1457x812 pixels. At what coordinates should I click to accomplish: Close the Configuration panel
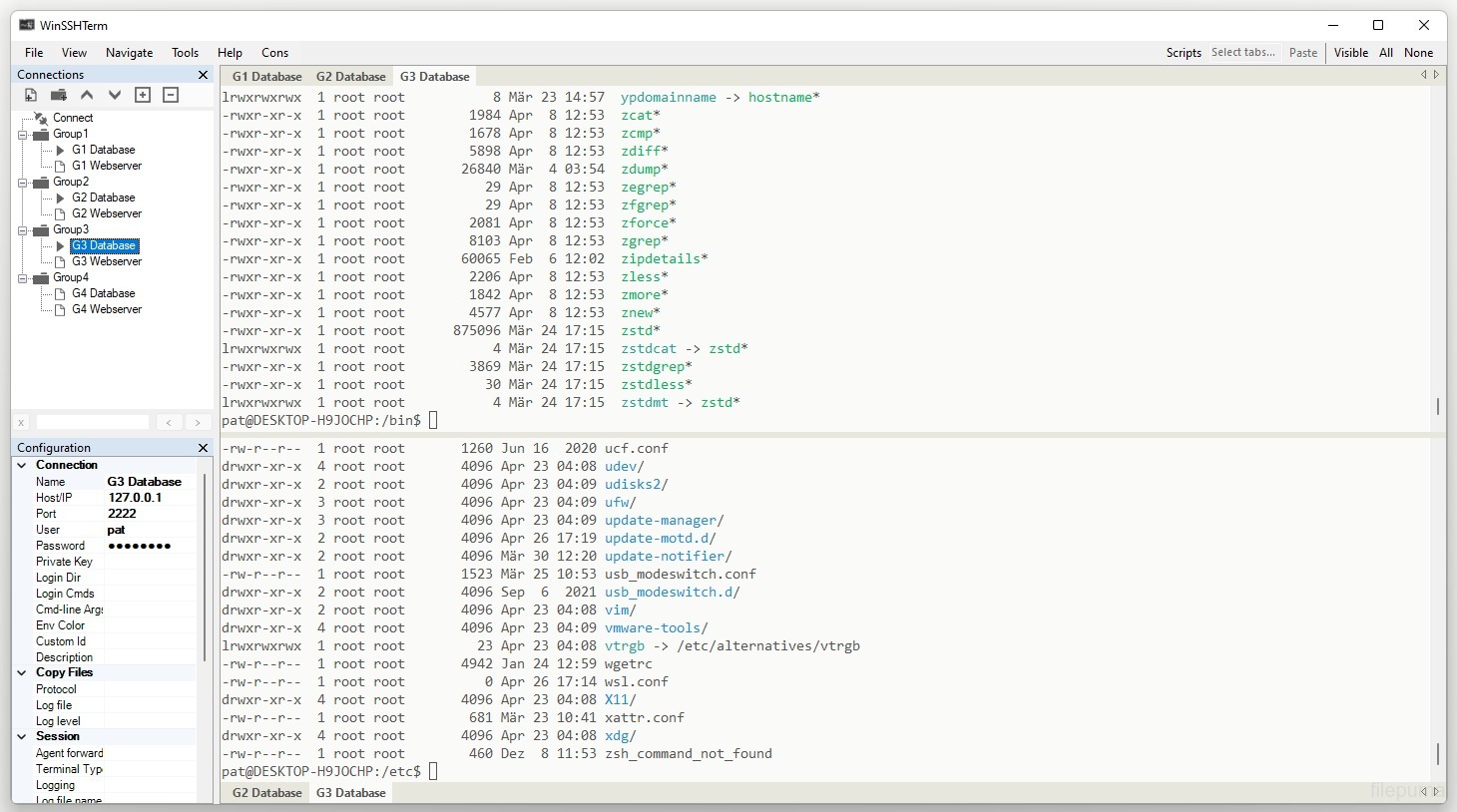pyautogui.click(x=204, y=448)
